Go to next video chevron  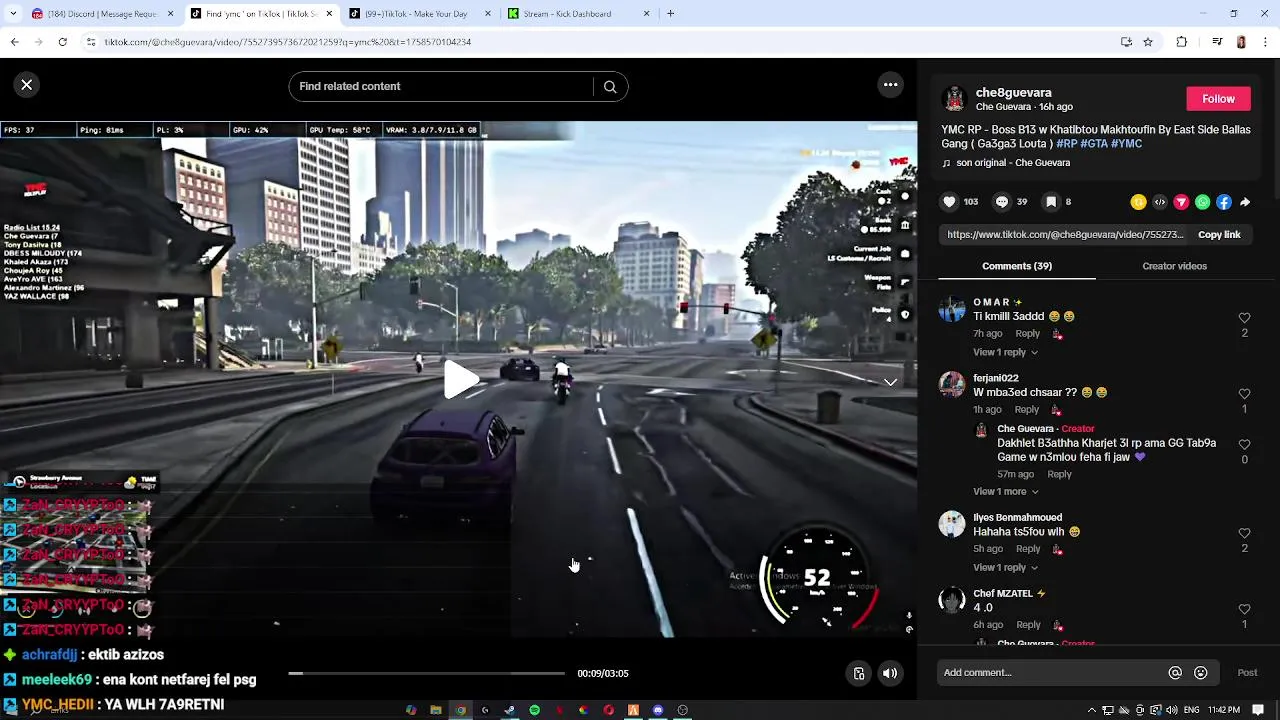890,382
